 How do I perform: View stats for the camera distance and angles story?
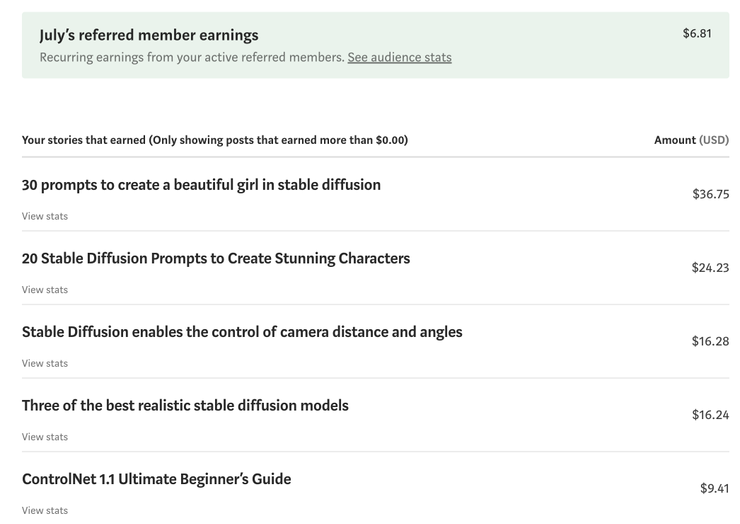click(x=45, y=363)
